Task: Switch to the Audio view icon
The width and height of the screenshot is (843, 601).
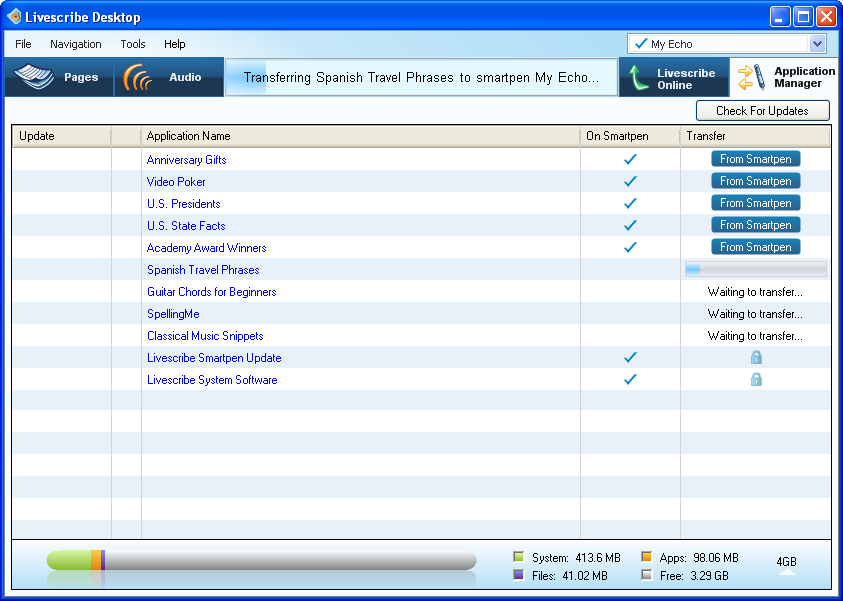Action: 139,78
